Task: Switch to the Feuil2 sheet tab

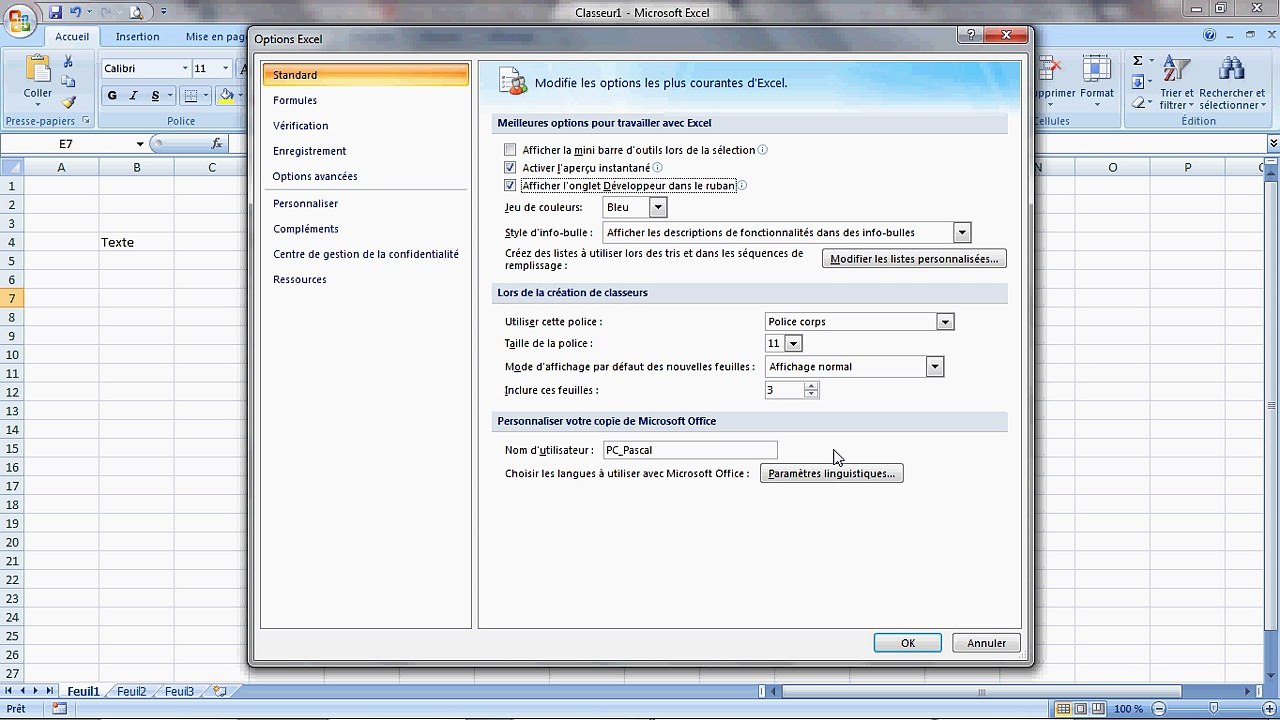Action: [132, 691]
